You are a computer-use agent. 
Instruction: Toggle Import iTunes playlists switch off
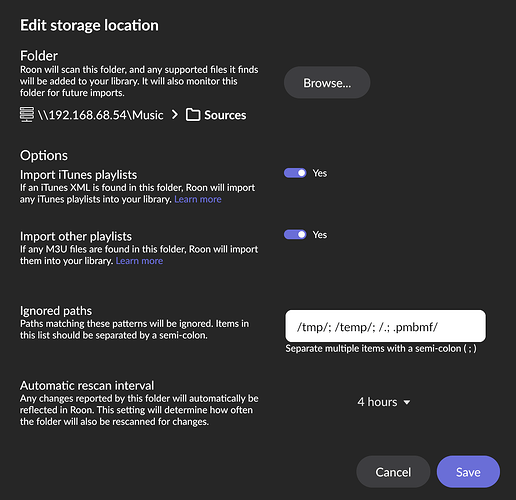[x=295, y=173]
